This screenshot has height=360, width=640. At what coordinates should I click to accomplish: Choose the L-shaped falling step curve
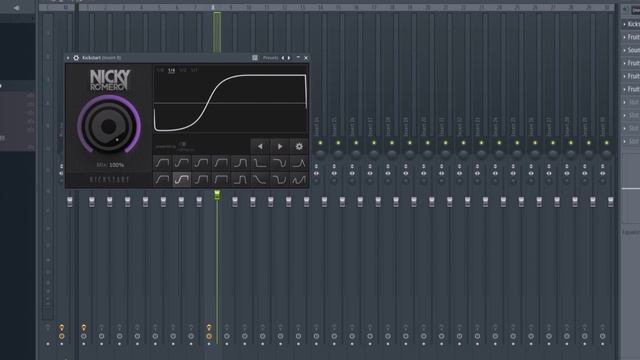coord(260,163)
